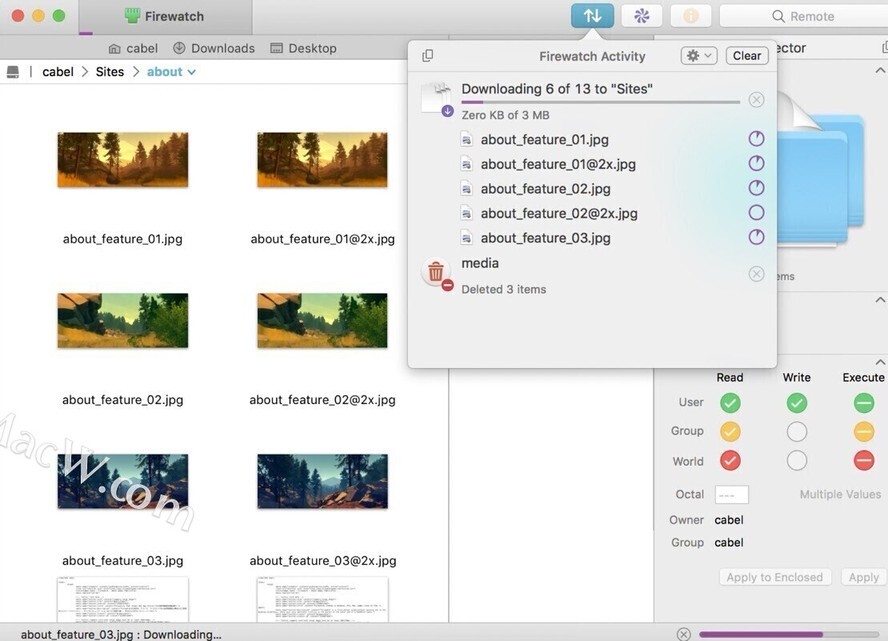This screenshot has width=888, height=641.
Task: Toggle User Write permission
Action: click(x=797, y=403)
